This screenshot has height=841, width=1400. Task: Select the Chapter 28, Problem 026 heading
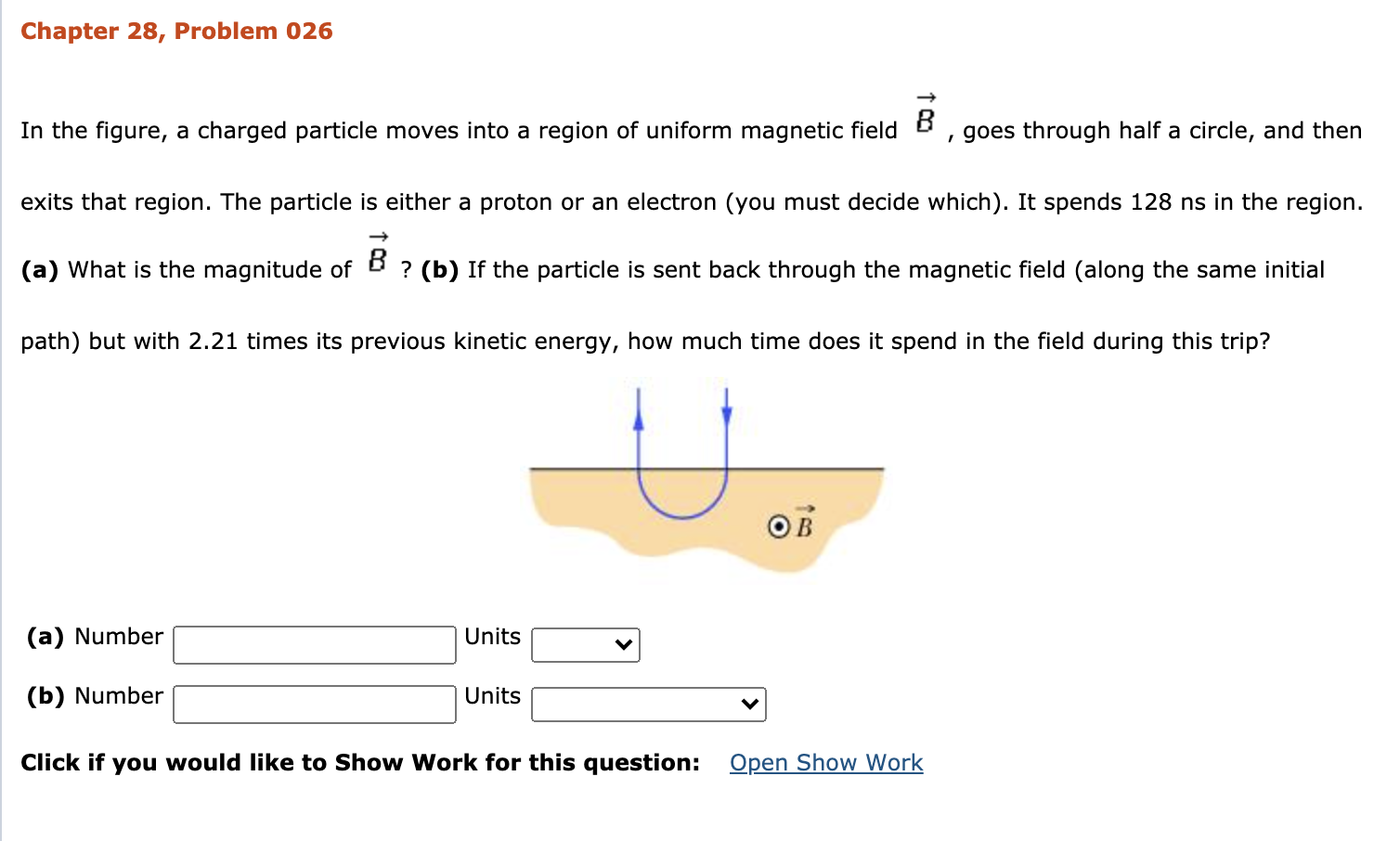coord(176,31)
